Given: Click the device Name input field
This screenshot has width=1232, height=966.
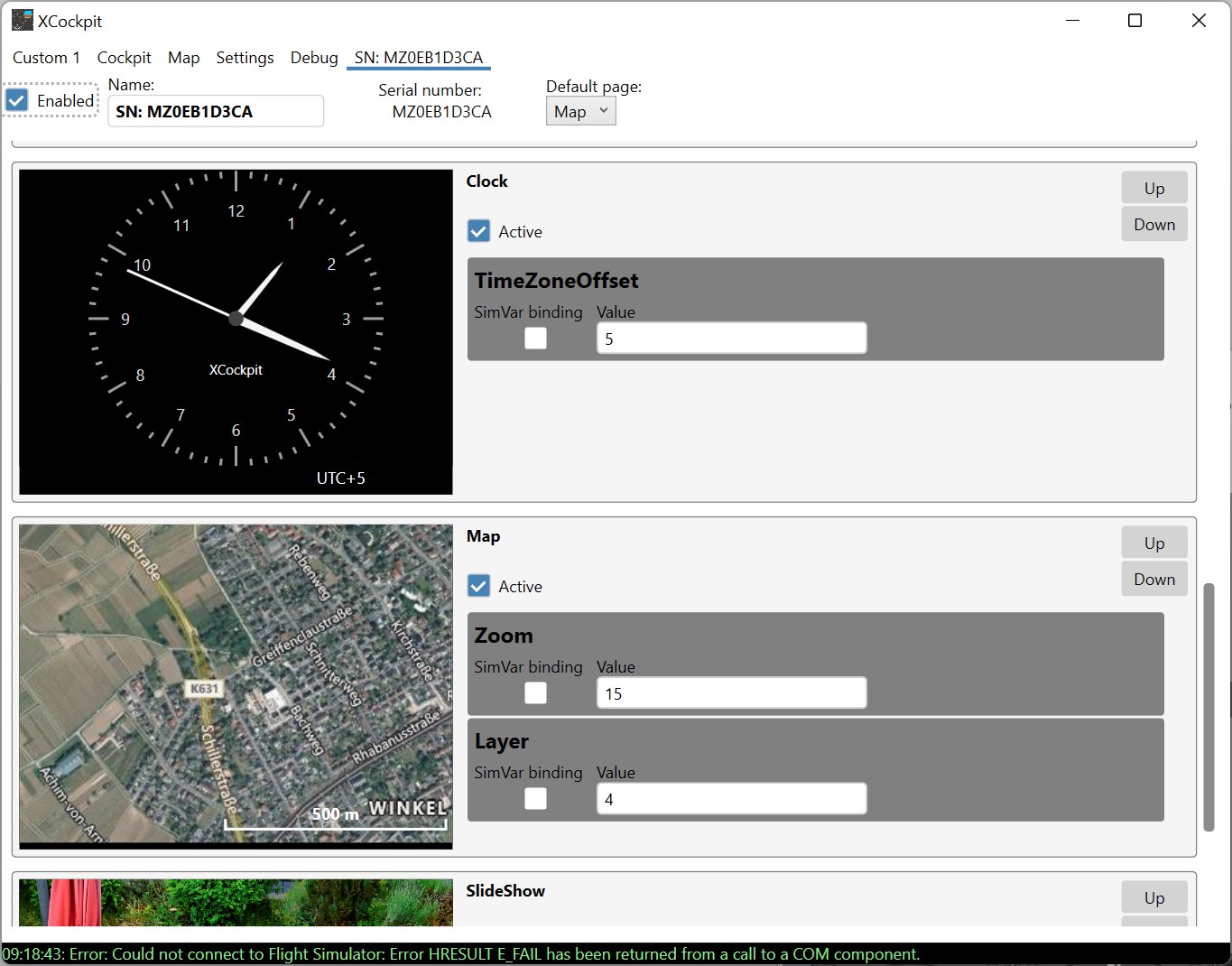Looking at the screenshot, I should coord(216,111).
